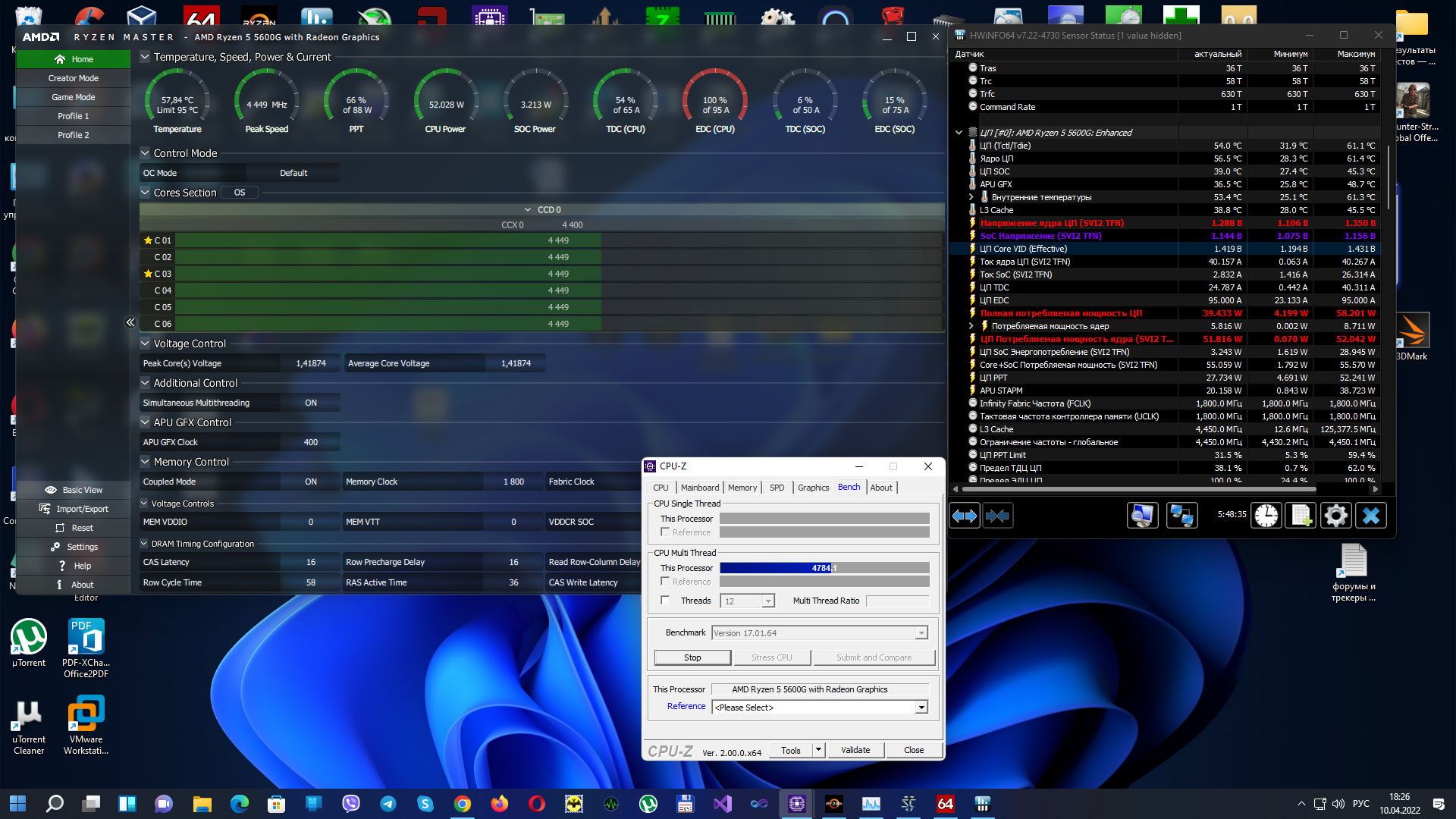Open the Reference processor dropdown
This screenshot has height=819, width=1456.
(921, 708)
